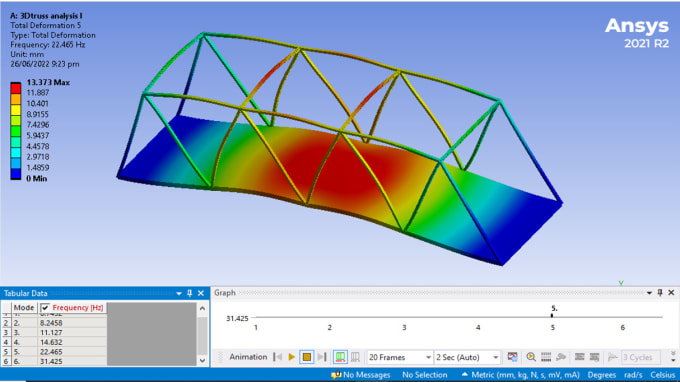Viewport: 680px width, 382px height.
Task: Open the No Messages status item
Action: [361, 375]
